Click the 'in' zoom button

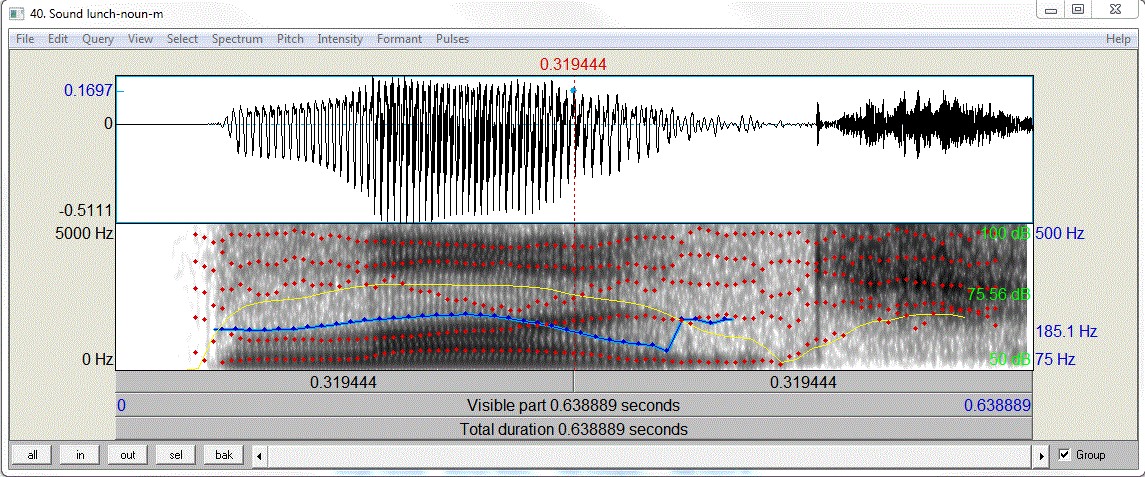80,455
